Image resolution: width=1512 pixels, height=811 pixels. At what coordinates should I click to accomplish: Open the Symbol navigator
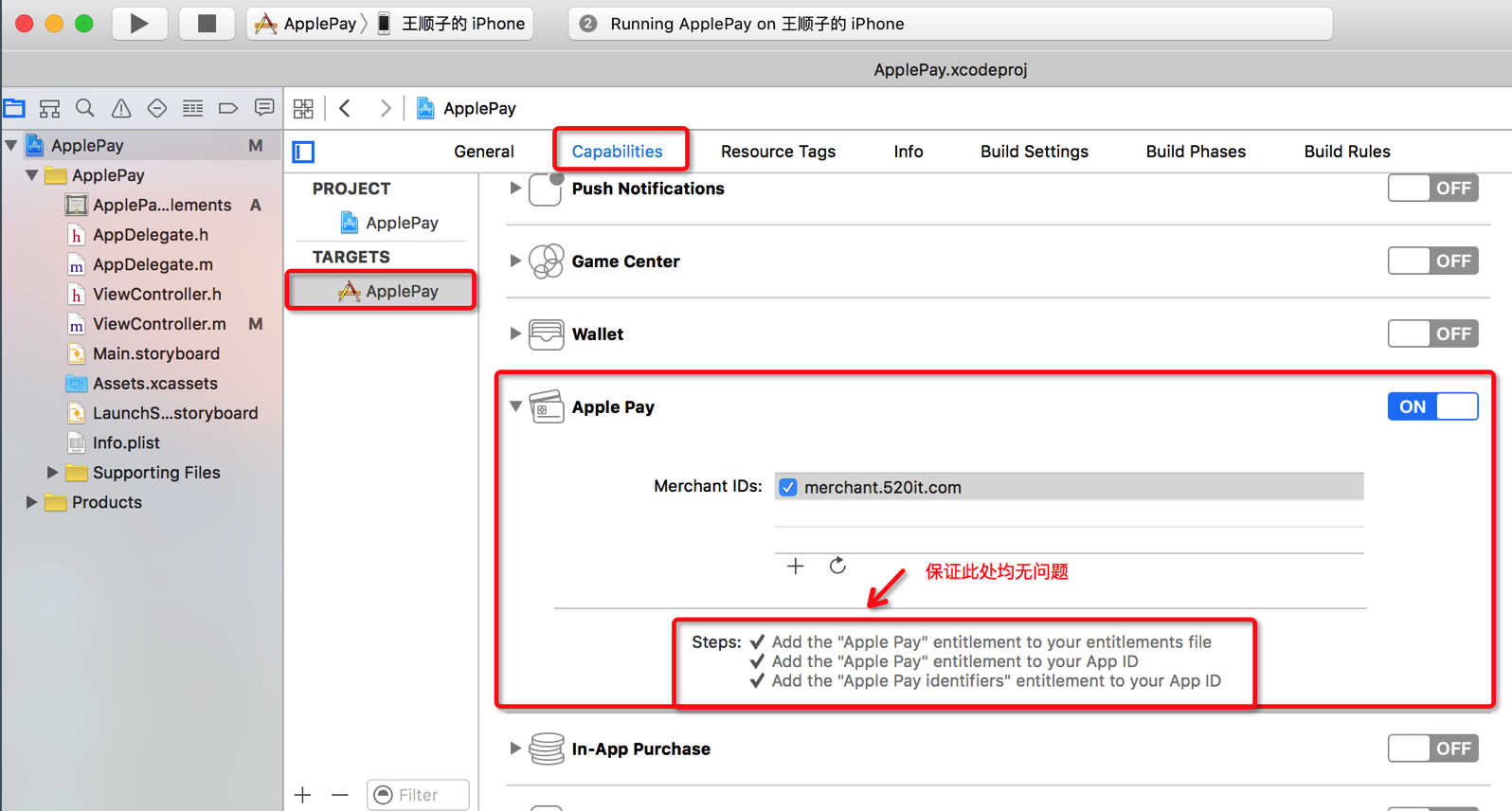[x=49, y=108]
